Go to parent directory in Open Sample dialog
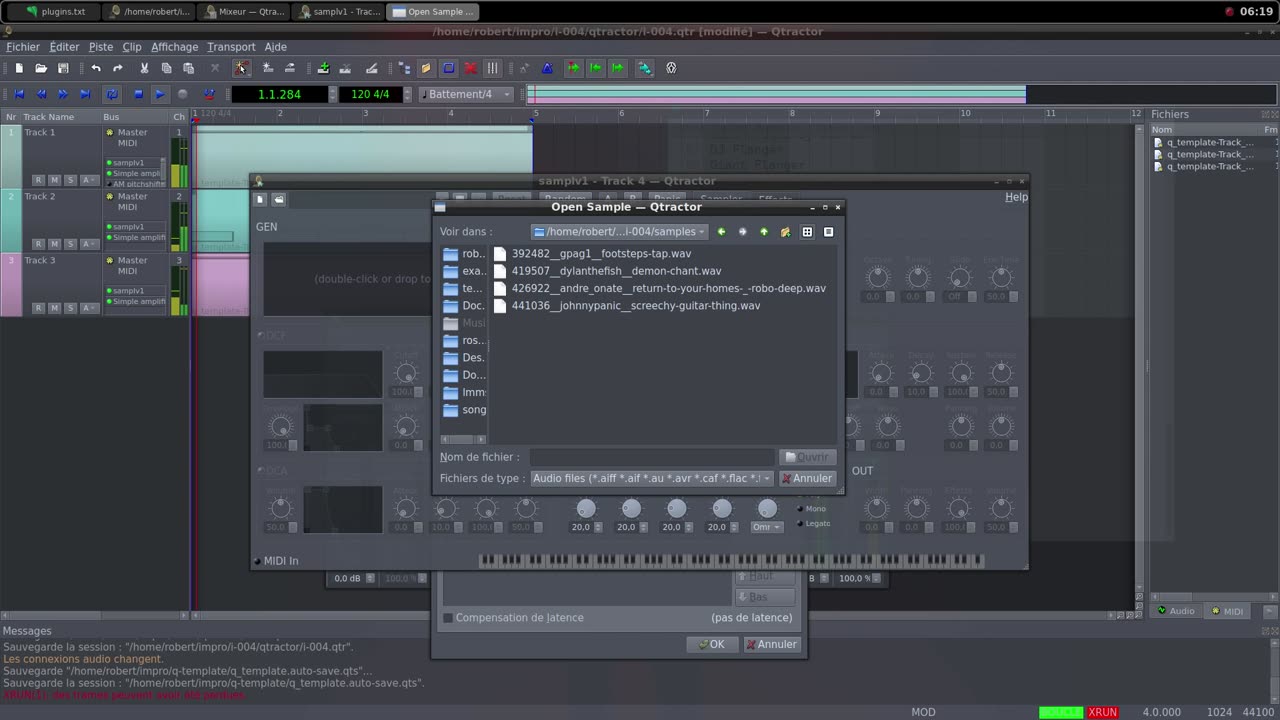 (764, 232)
